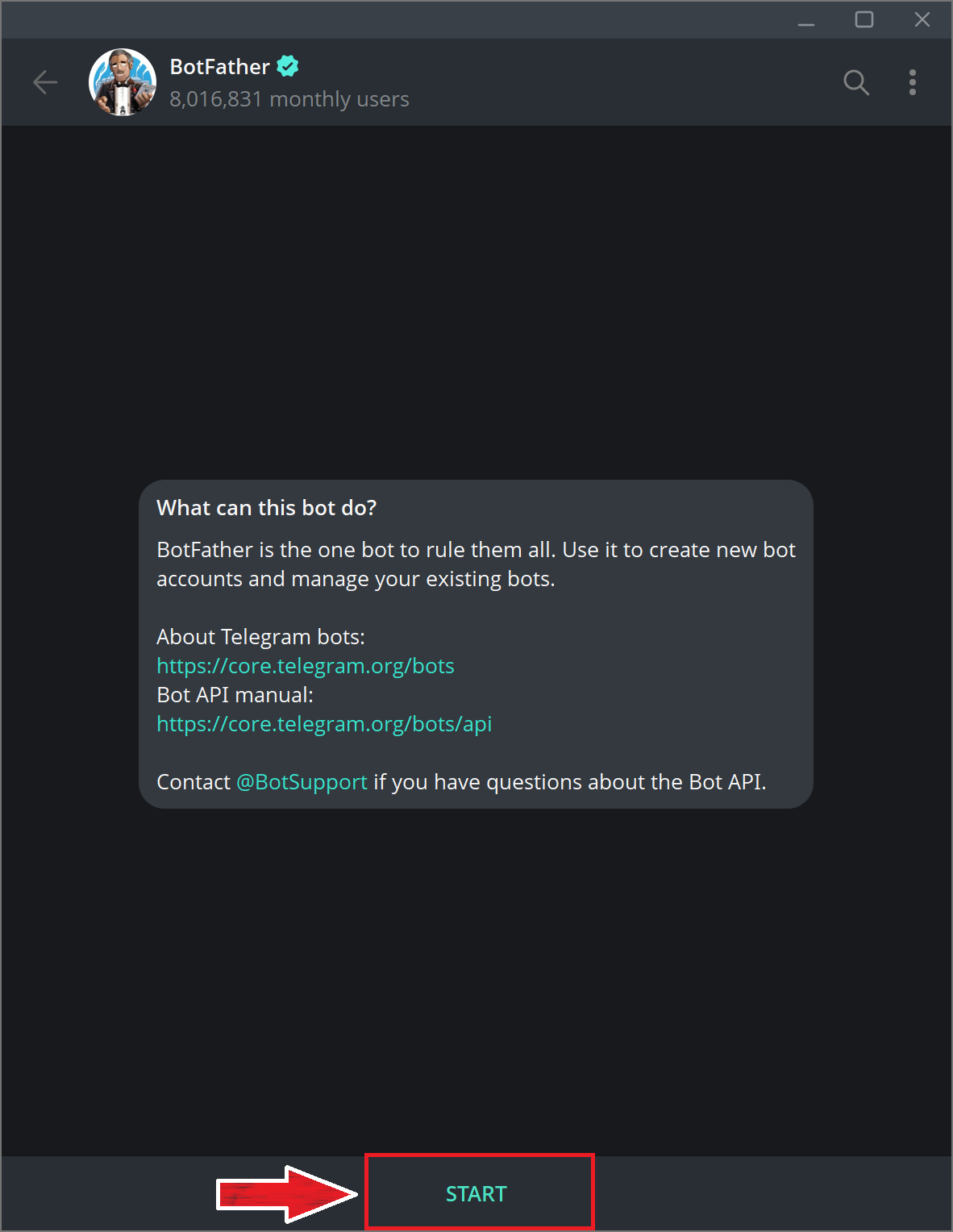
Task: Open the Bot API manual link
Action: [x=324, y=724]
